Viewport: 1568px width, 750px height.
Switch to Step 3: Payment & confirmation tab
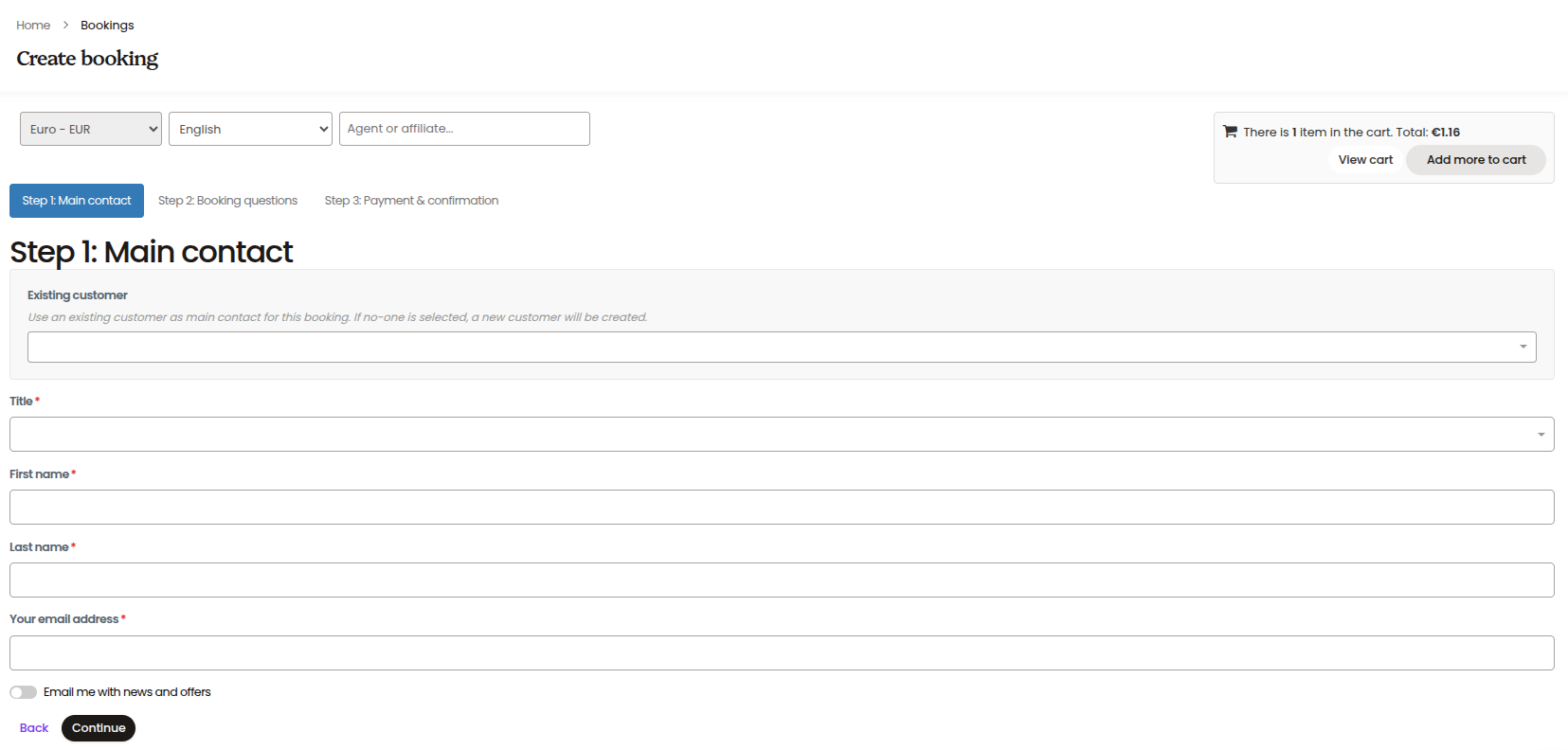[x=411, y=201]
